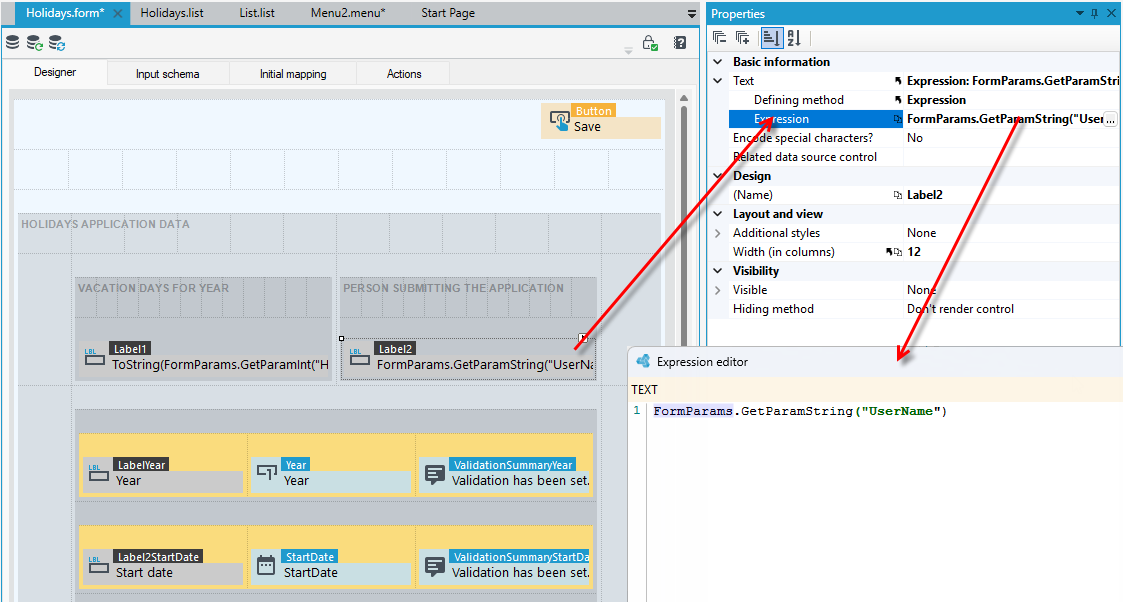This screenshot has width=1123, height=602.
Task: Click the data source icon in the form toolbar
Action: (12, 43)
